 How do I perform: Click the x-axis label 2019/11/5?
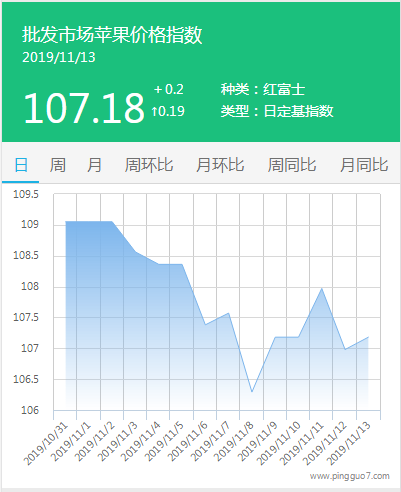(x=164, y=441)
